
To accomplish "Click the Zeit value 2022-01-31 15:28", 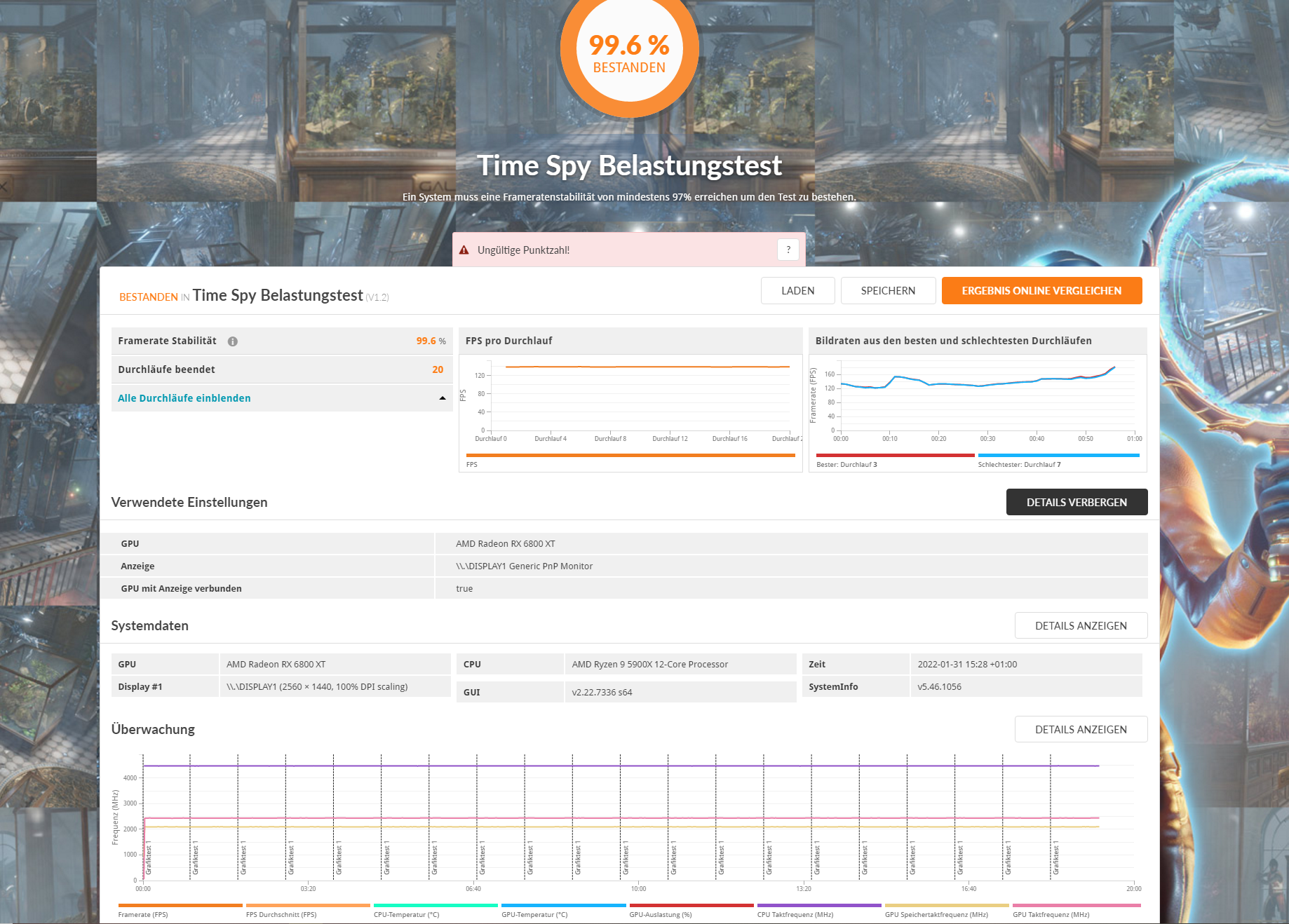I will [x=967, y=665].
